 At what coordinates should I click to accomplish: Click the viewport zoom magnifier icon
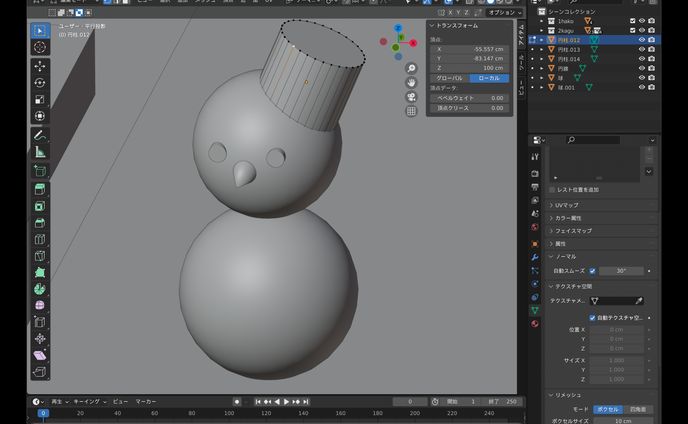click(x=411, y=68)
